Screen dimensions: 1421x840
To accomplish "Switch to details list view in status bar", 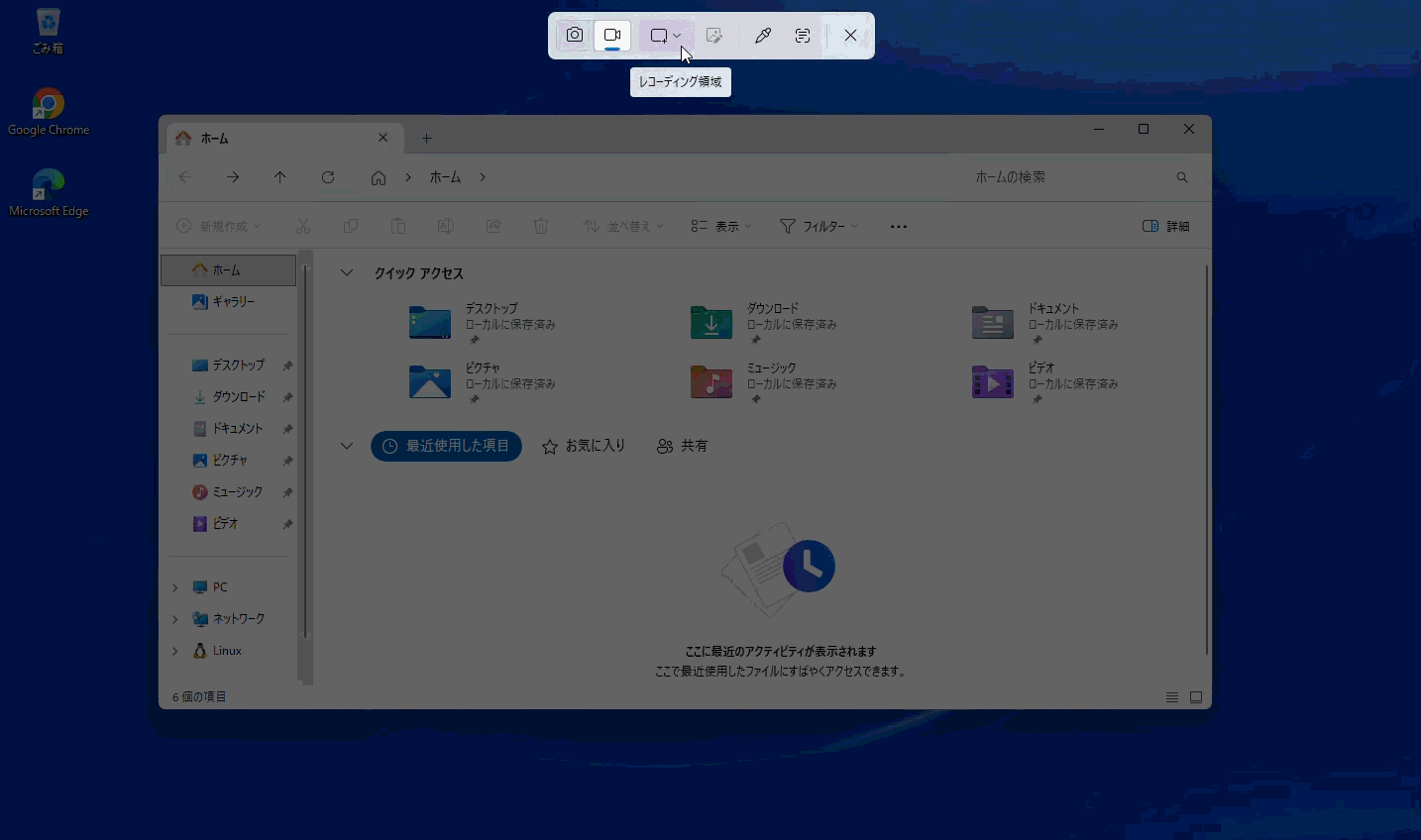I will coord(1172,697).
